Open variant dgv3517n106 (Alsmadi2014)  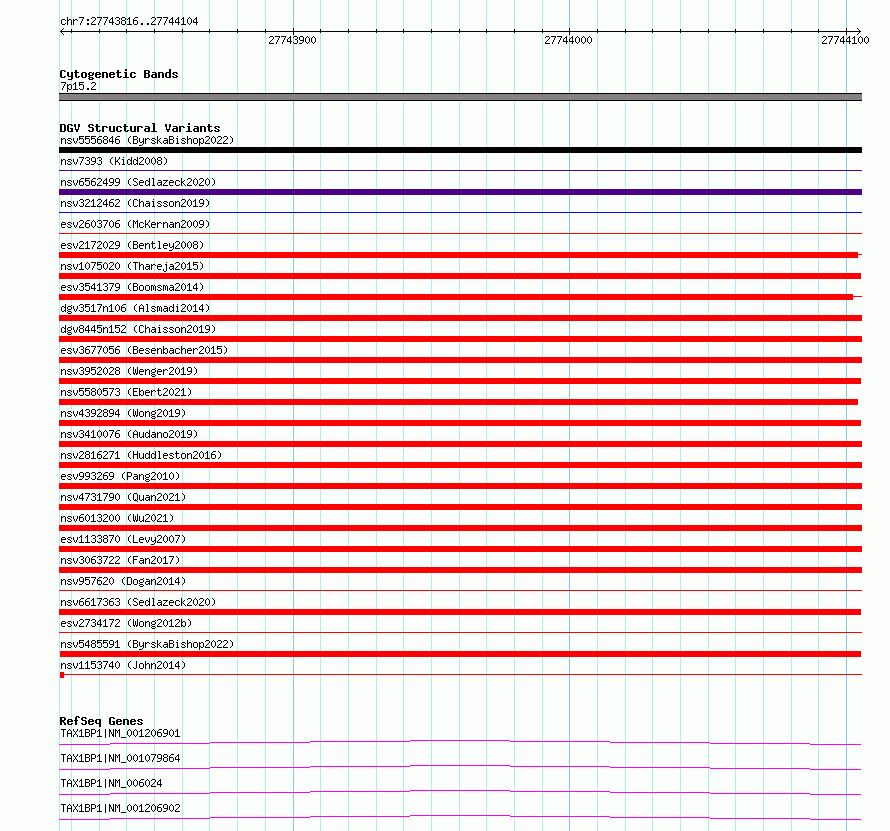pyautogui.click(x=135, y=308)
